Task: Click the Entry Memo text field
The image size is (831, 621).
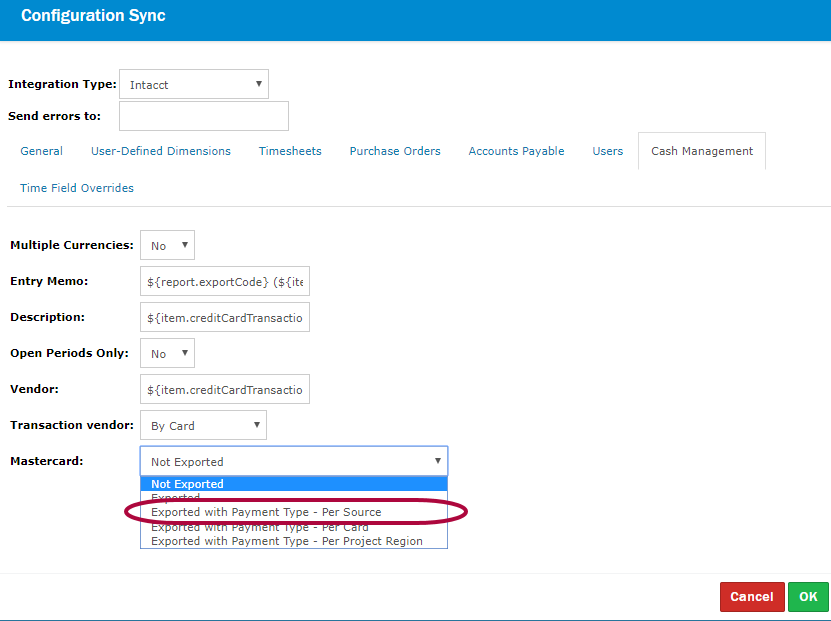Action: click(x=225, y=281)
